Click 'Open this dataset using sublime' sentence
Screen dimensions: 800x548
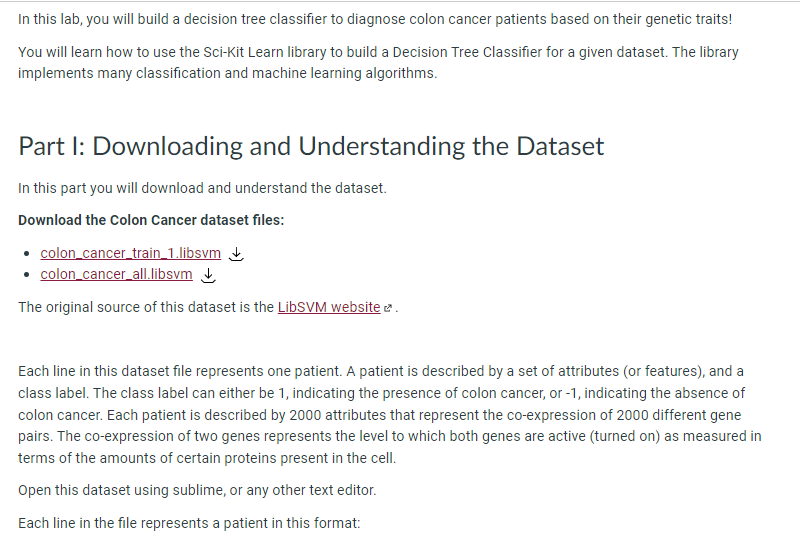[x=197, y=490]
